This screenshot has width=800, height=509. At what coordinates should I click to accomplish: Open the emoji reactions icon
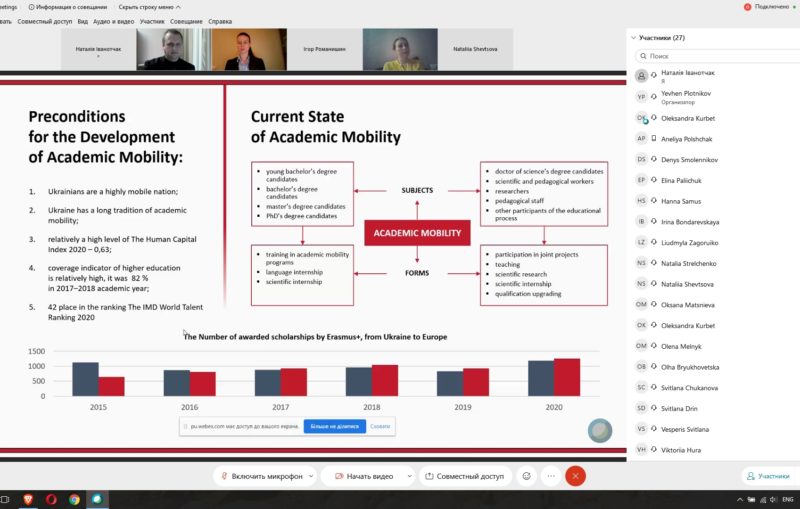pyautogui.click(x=525, y=477)
